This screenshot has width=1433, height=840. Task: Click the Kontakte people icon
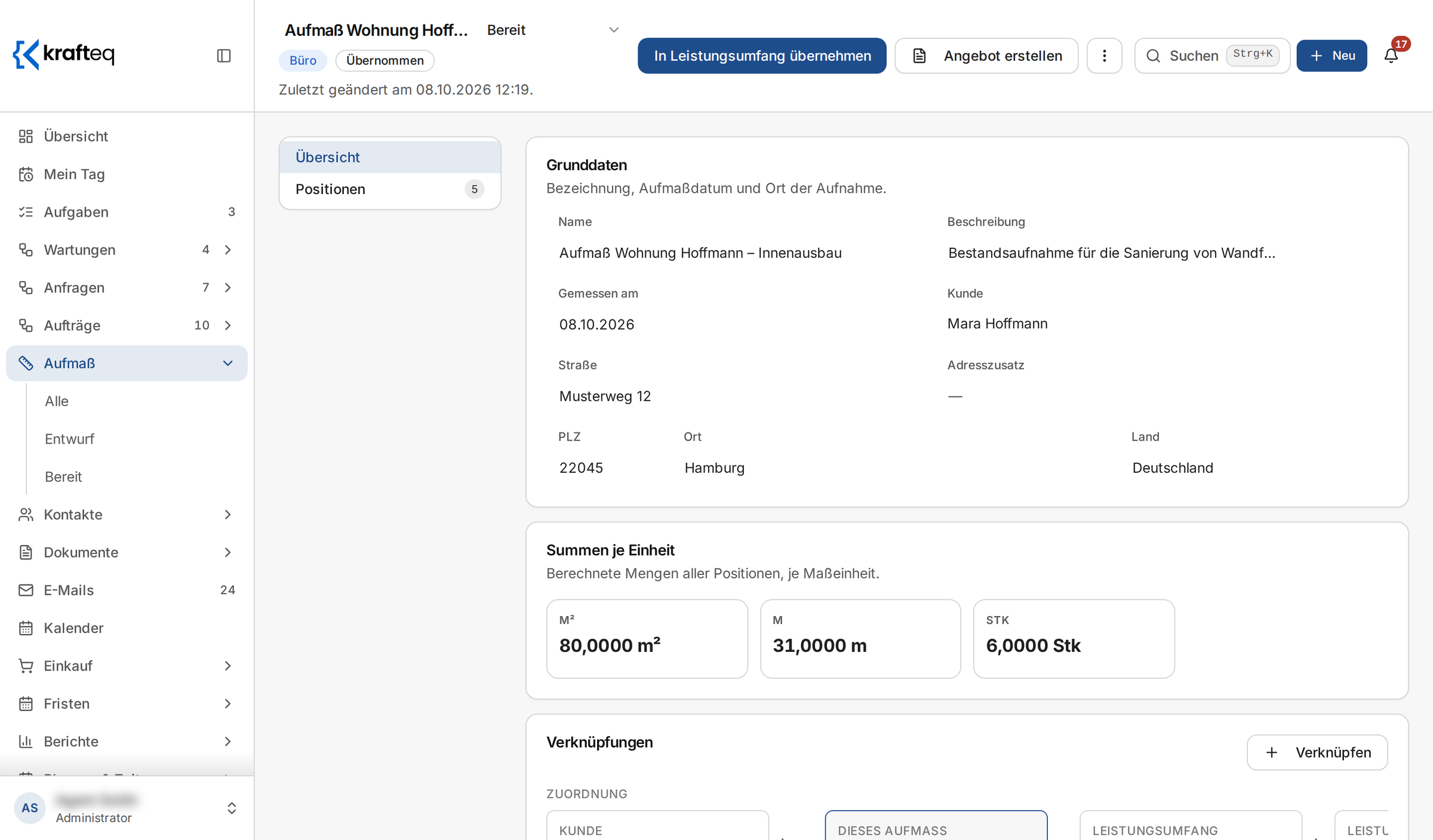coord(26,515)
